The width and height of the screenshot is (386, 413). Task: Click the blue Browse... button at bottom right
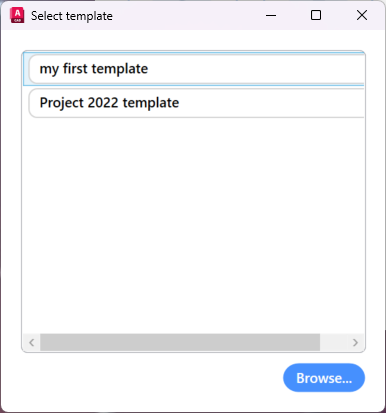324,378
